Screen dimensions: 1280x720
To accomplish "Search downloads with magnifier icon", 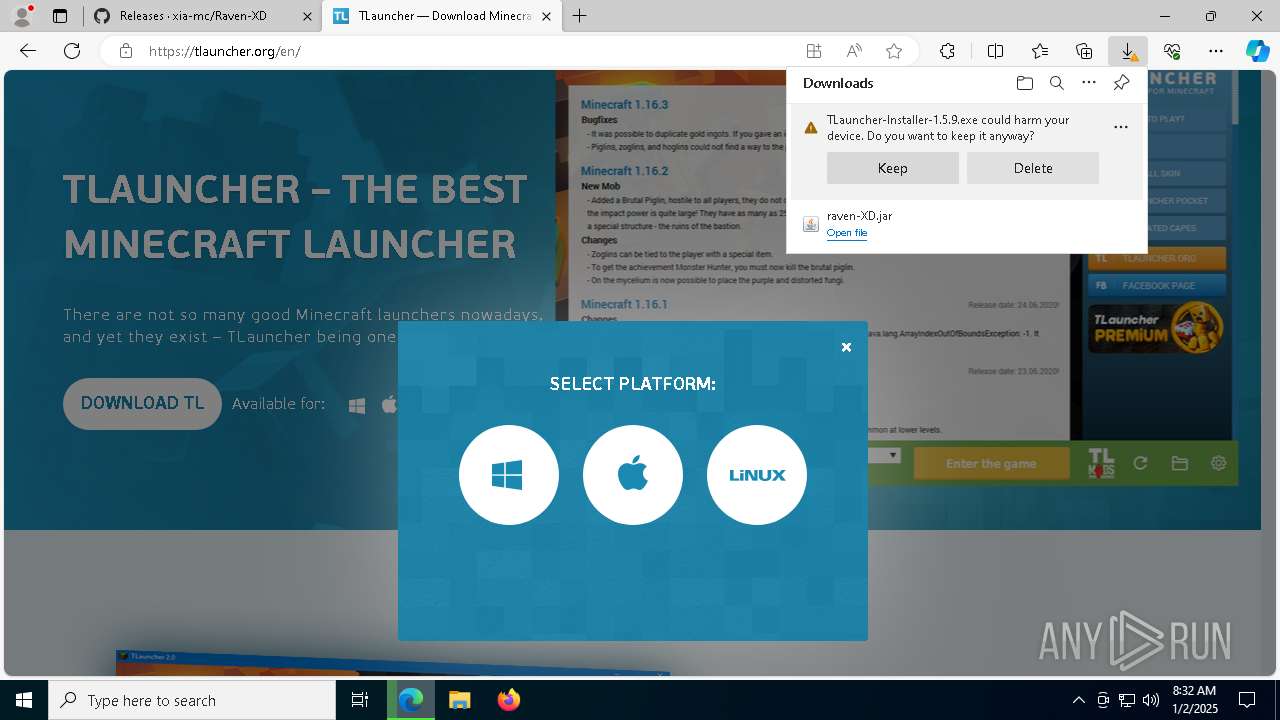I will [1057, 83].
